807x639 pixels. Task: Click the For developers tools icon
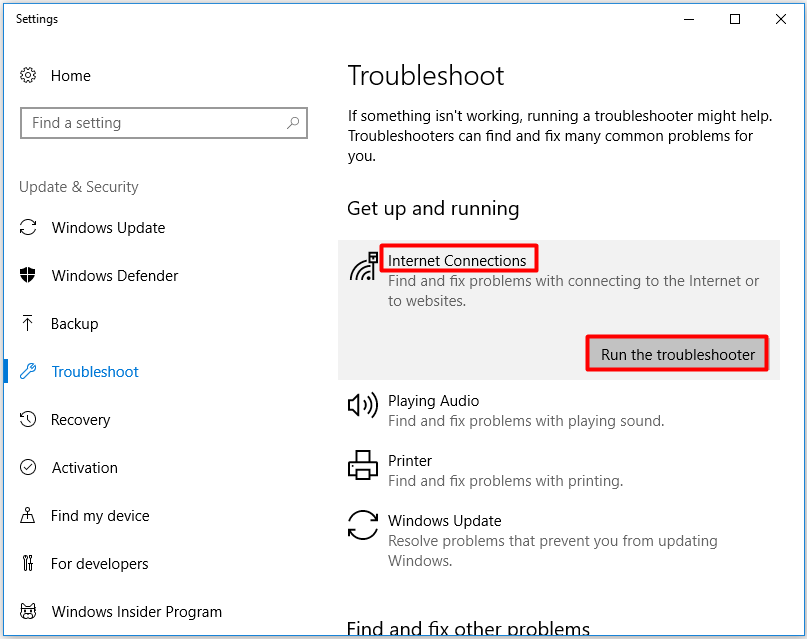tap(28, 563)
